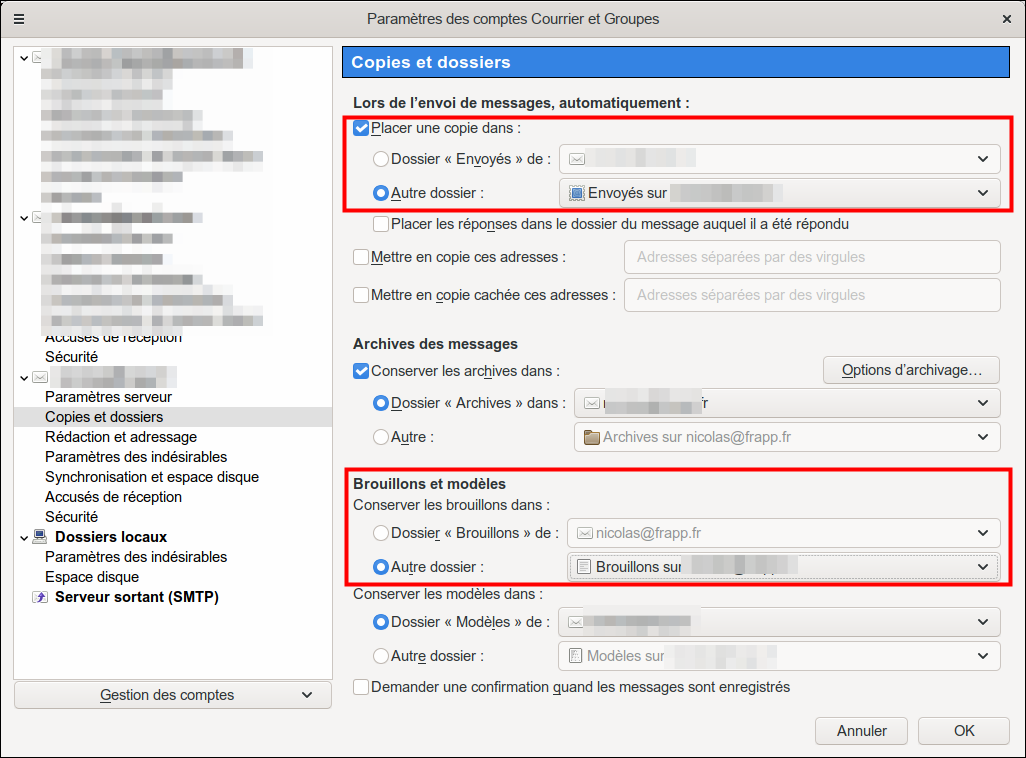This screenshot has height=758, width=1026.
Task: Open Synchronisation et espace disque settings
Action: click(x=152, y=477)
